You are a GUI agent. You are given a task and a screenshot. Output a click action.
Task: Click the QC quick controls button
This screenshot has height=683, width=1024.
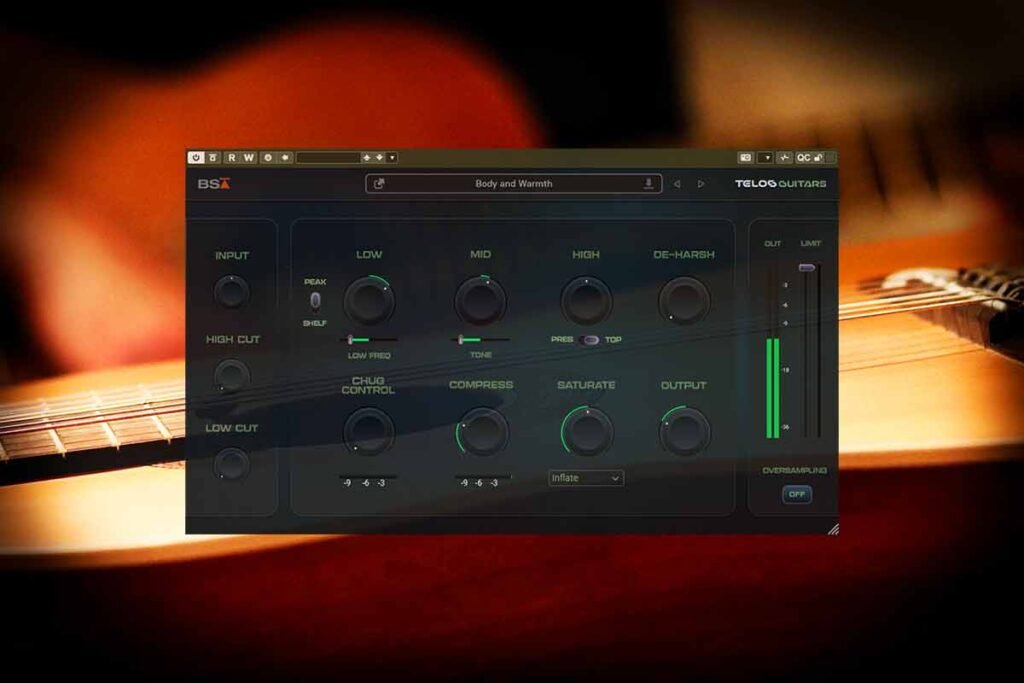tap(803, 157)
